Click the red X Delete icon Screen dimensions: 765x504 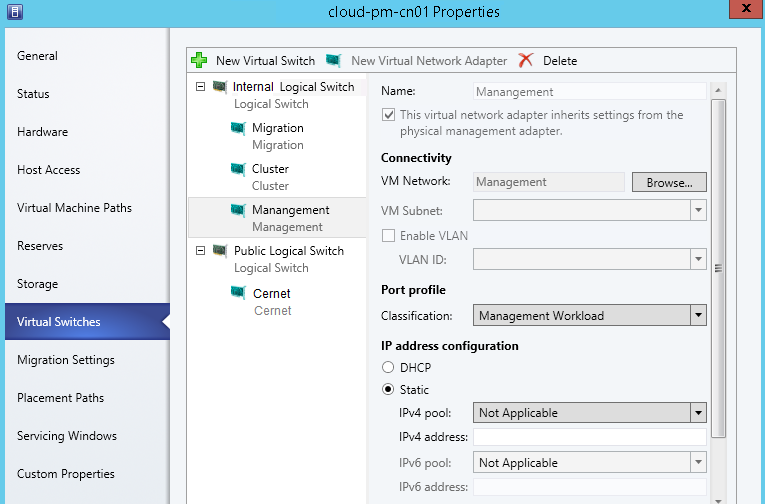coord(526,61)
